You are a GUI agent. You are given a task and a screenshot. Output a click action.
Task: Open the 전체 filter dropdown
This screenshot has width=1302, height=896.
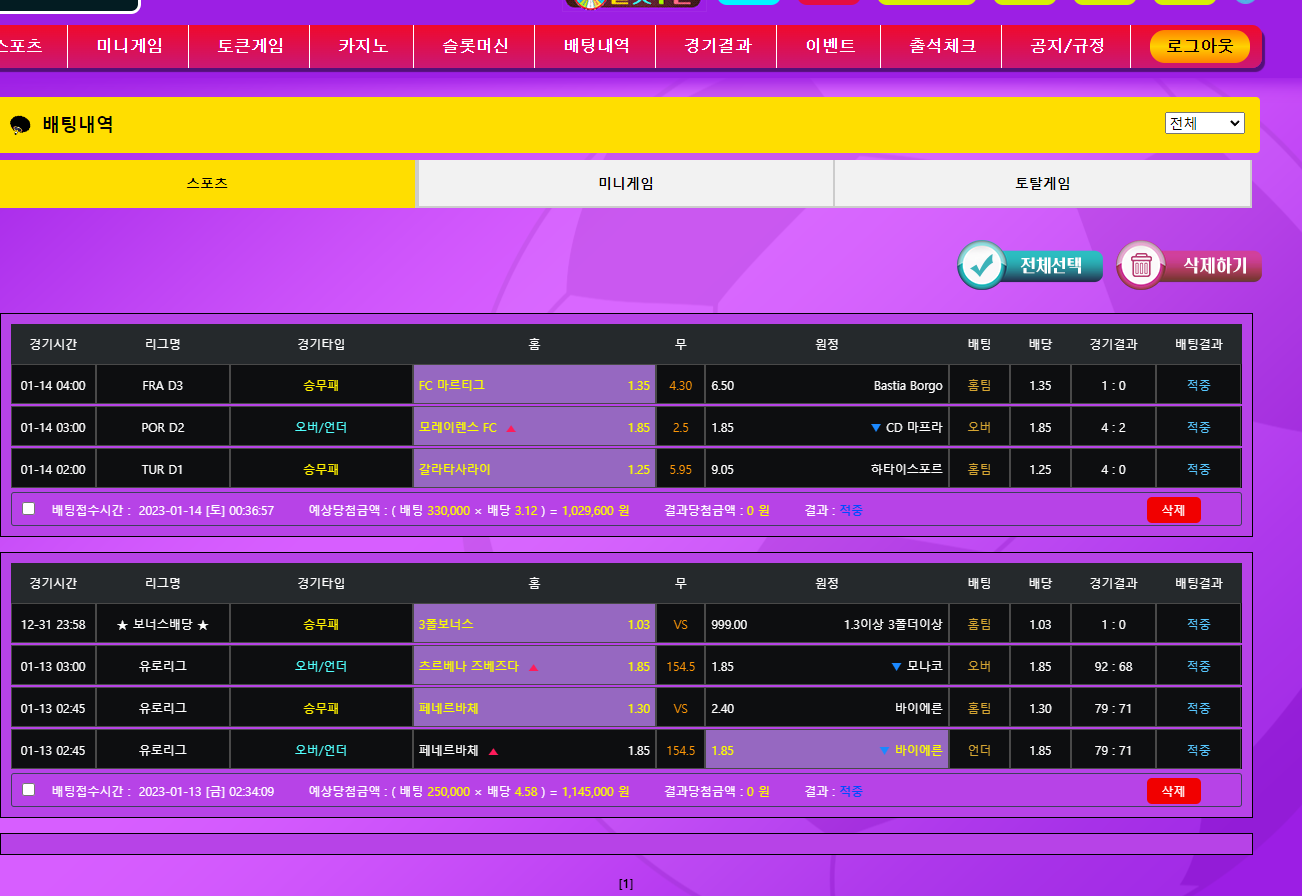click(x=1204, y=123)
